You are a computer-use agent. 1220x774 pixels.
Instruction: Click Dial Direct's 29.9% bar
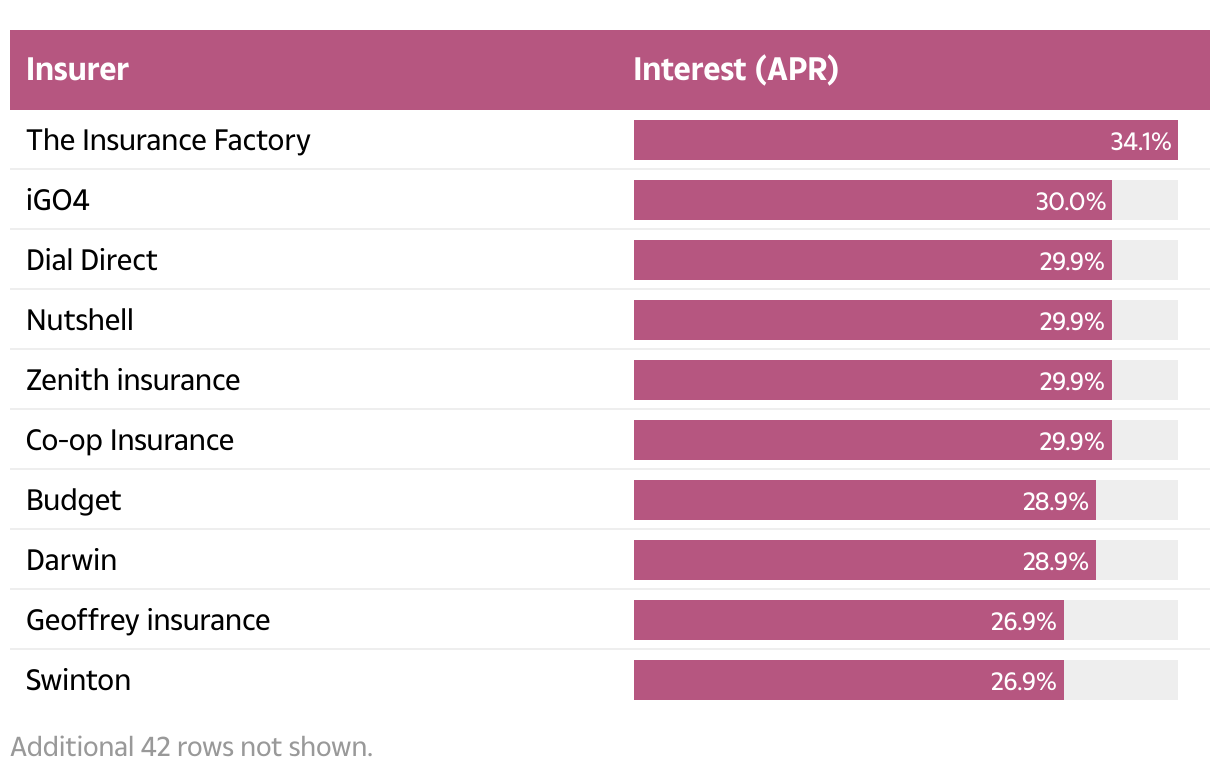872,261
